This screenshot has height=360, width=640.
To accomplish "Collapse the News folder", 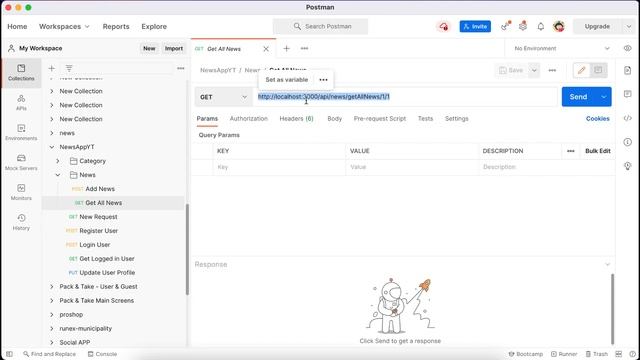I will click(58, 175).
